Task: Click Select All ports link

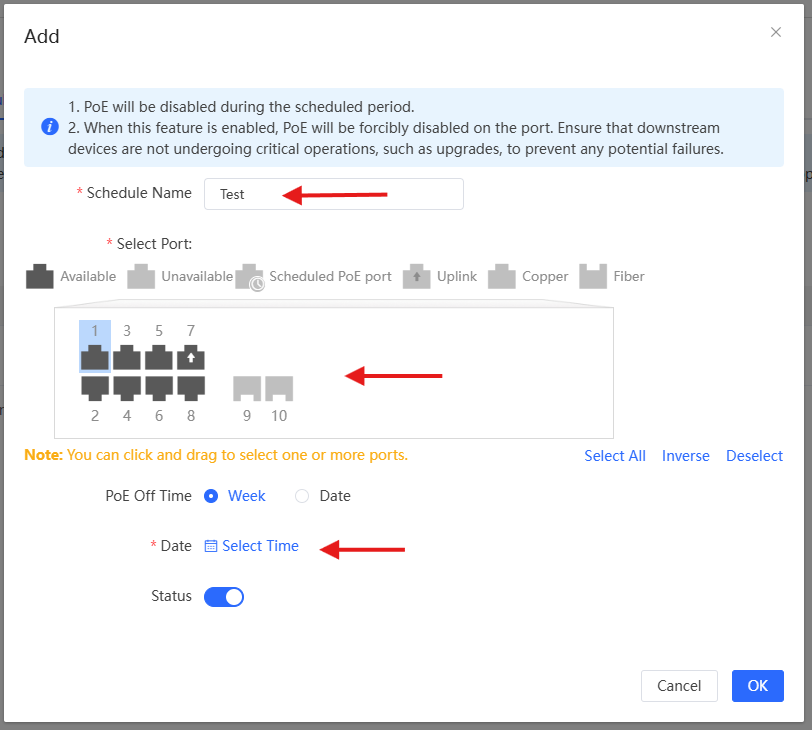Action: point(615,456)
